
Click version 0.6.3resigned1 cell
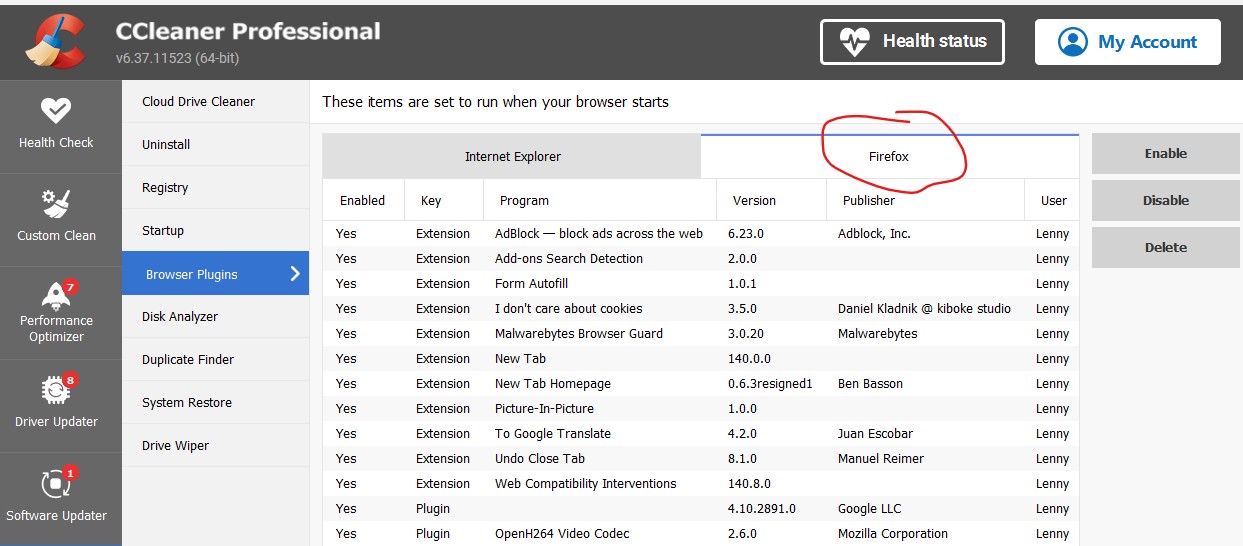770,384
